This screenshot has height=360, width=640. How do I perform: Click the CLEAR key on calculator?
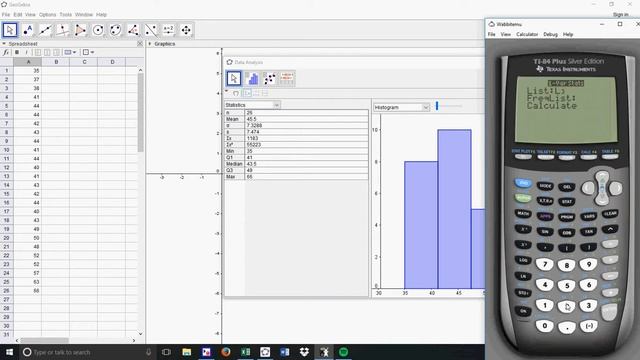(x=610, y=213)
